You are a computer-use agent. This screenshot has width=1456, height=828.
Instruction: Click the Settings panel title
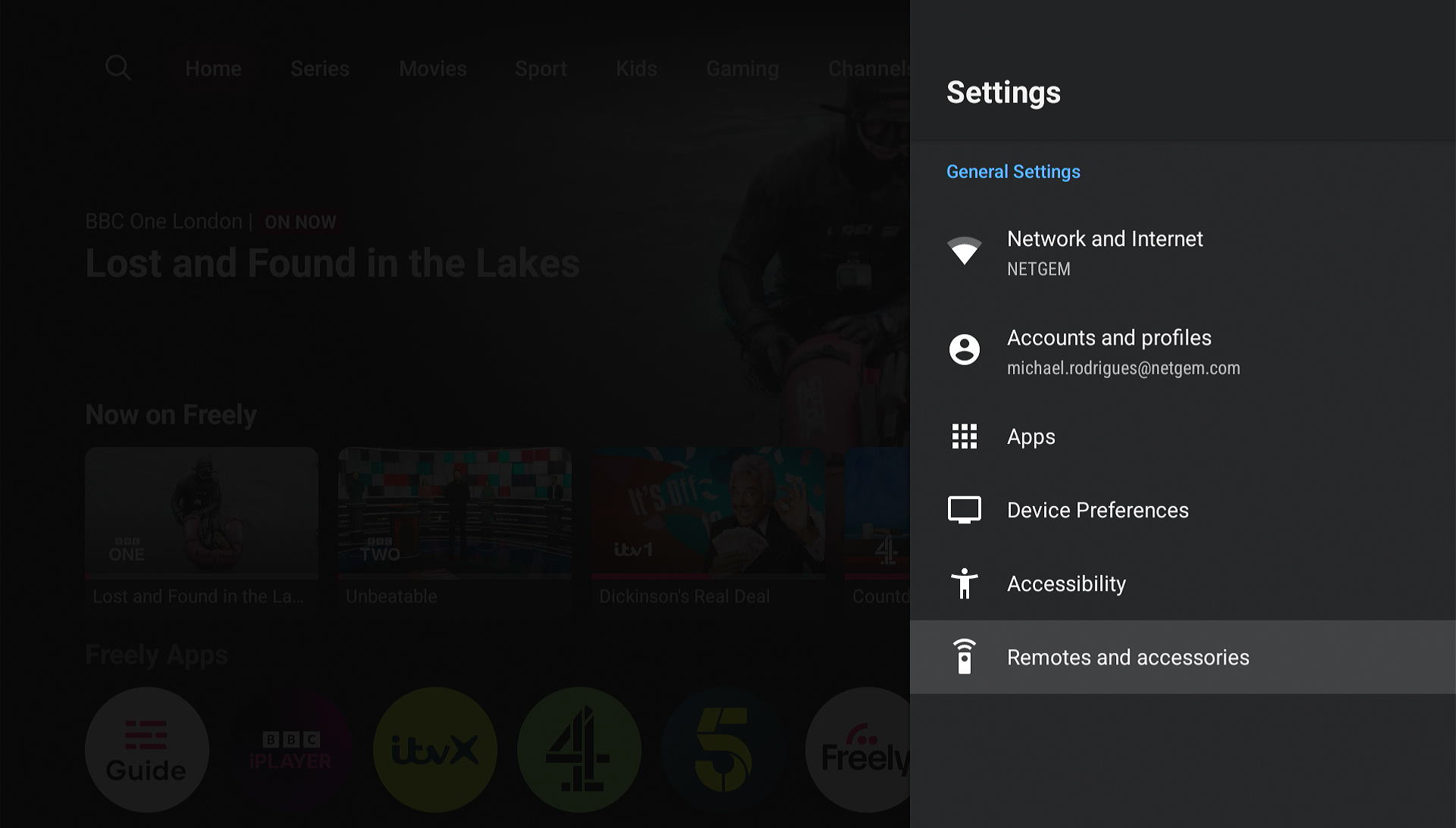coord(1003,92)
